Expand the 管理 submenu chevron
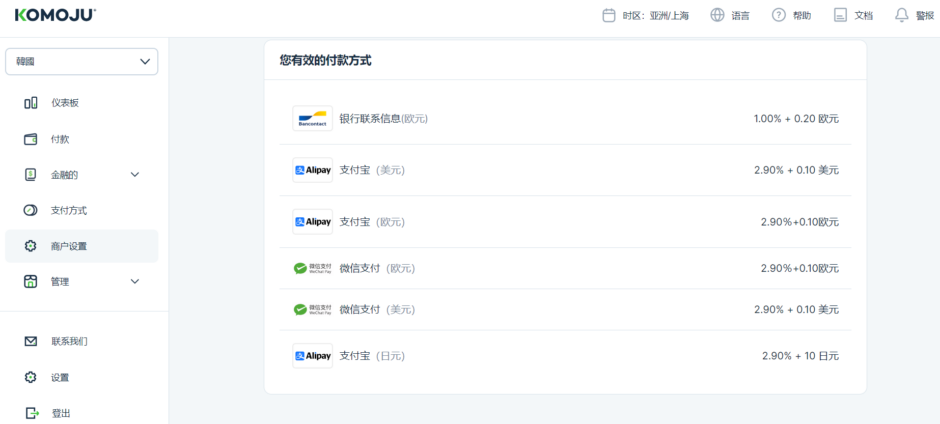Screen dimensions: 940x424 135,282
